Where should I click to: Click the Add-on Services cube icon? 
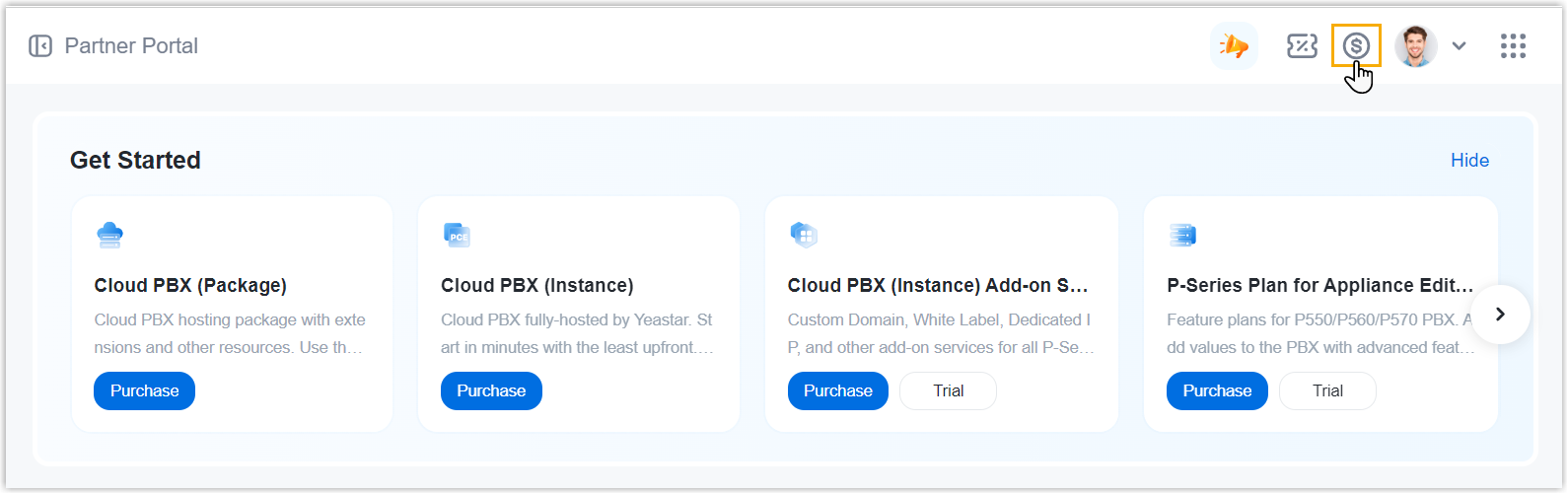pos(804,236)
